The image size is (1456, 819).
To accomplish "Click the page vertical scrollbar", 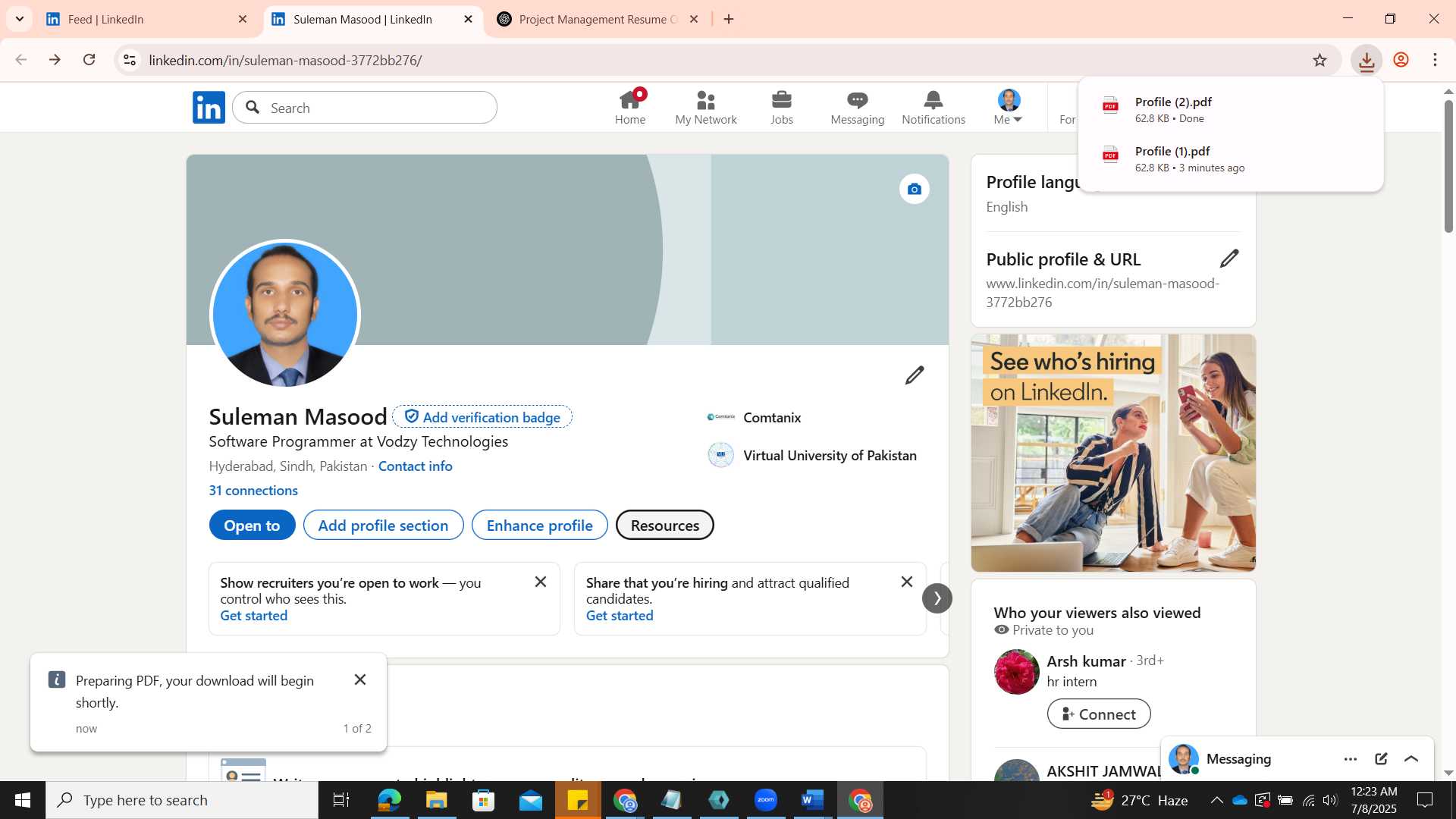I will pyautogui.click(x=1448, y=167).
